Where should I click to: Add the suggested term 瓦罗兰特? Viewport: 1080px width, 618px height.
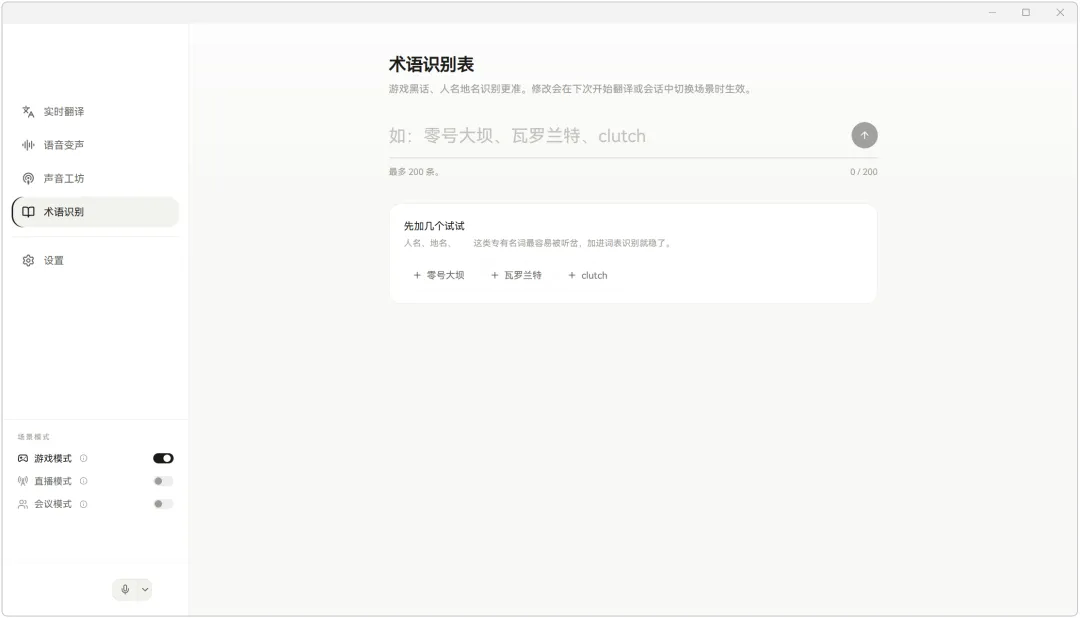[x=516, y=275]
